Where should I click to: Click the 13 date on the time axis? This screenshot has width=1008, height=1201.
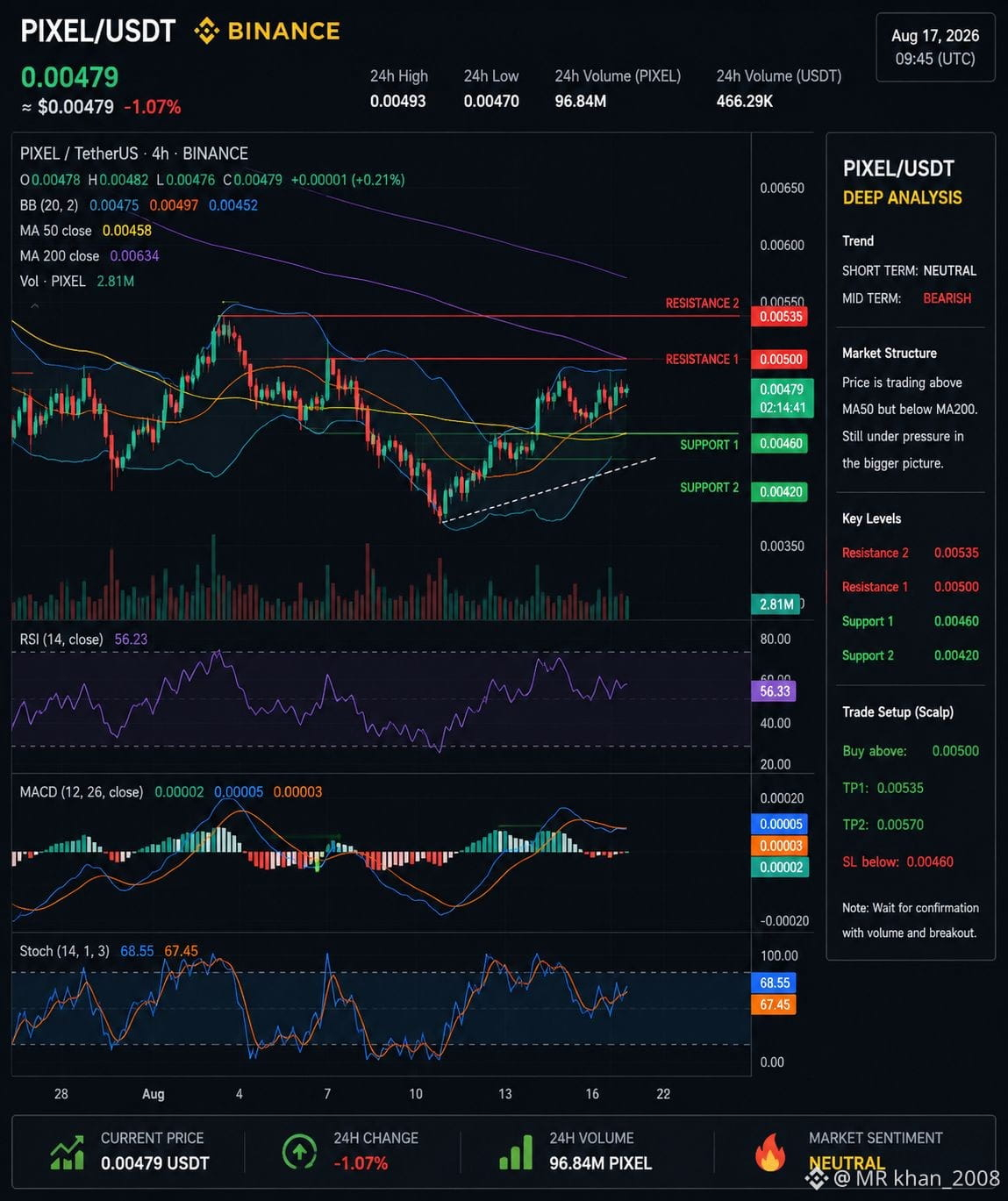[x=505, y=1094]
